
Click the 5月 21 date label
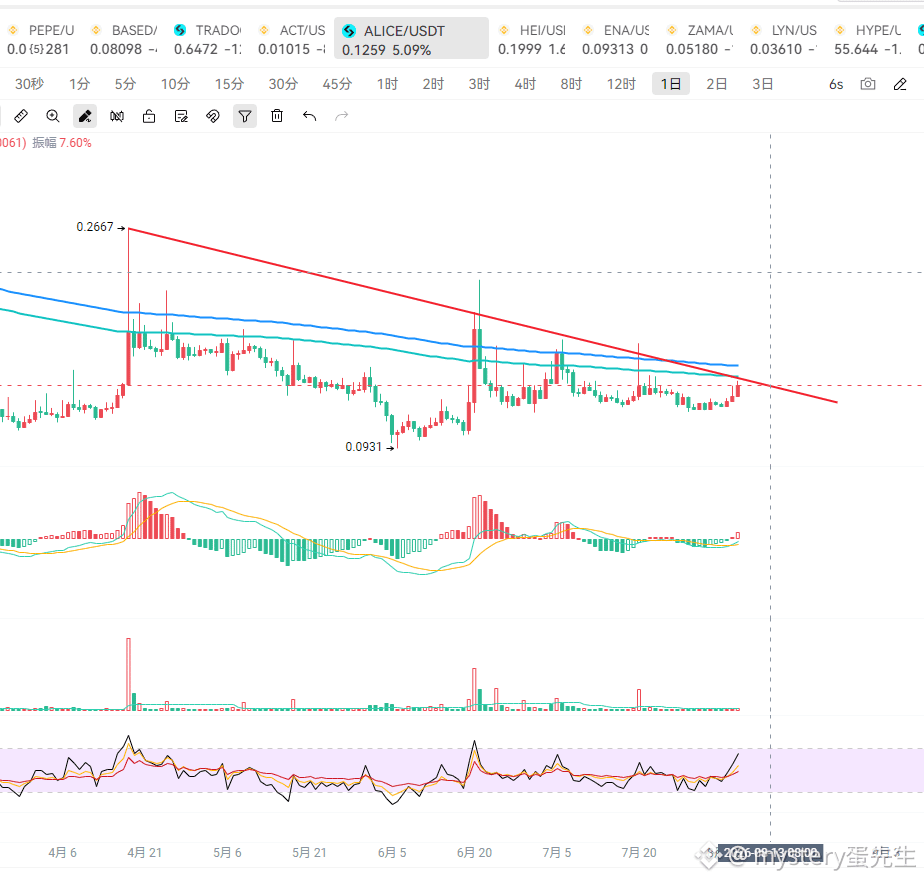pos(309,853)
